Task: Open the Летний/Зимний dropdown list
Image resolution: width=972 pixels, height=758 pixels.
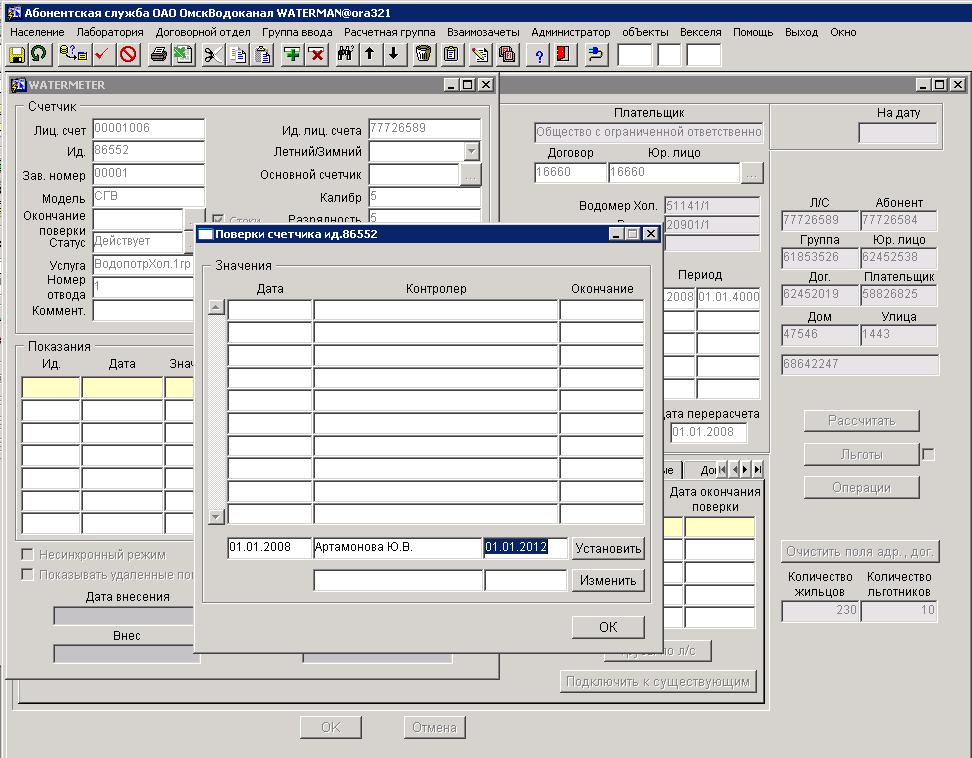Action: 472,152
